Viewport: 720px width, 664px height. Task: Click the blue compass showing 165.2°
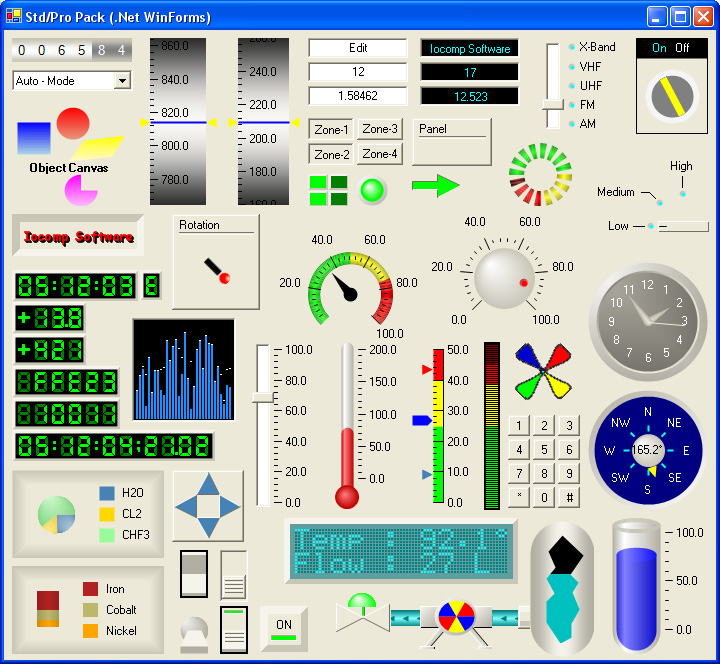tap(647, 450)
